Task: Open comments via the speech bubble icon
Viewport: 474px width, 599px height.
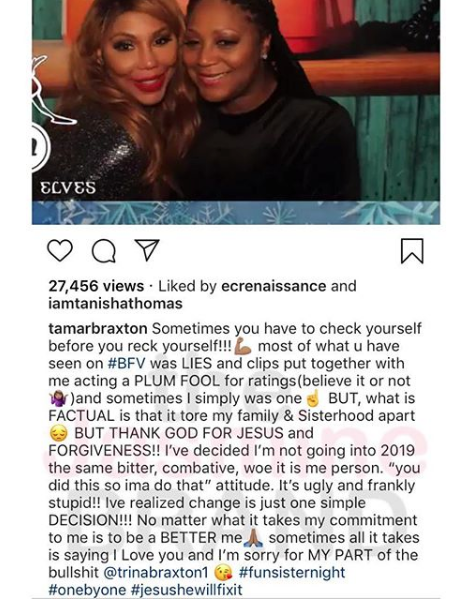Action: (x=104, y=251)
